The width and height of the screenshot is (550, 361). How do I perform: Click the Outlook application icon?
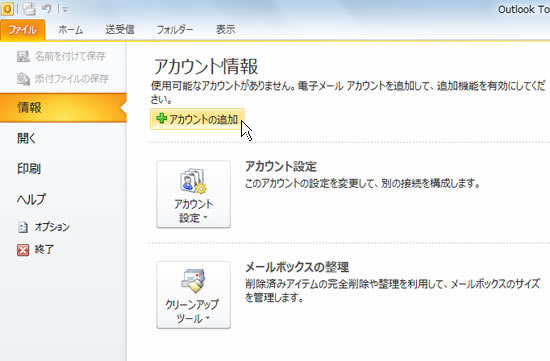[7, 9]
